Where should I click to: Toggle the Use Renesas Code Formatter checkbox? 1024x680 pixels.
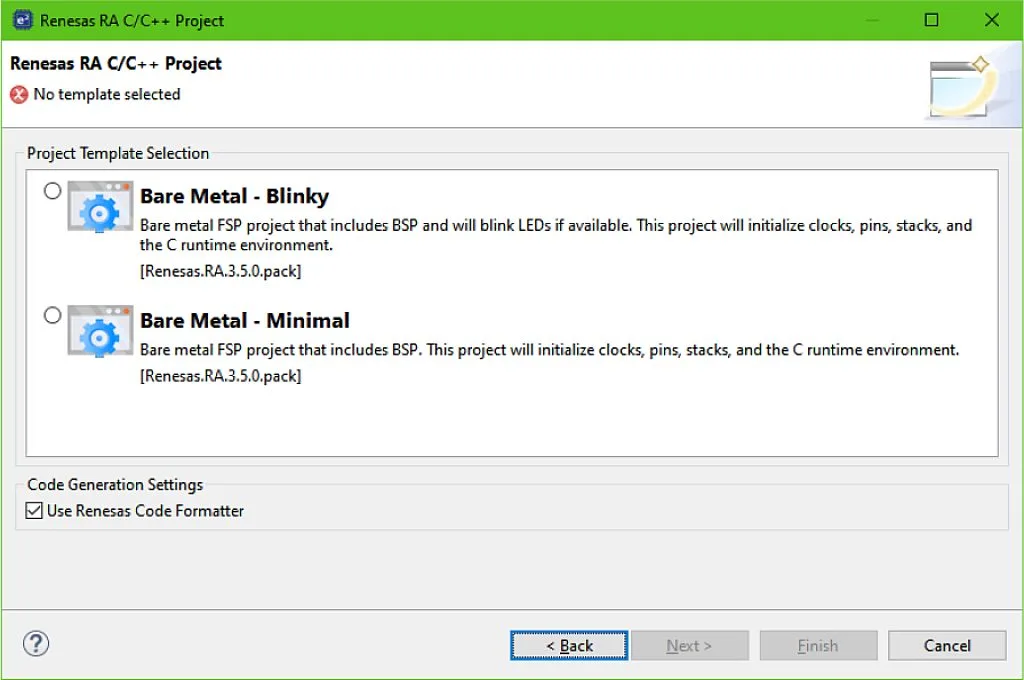point(34,511)
